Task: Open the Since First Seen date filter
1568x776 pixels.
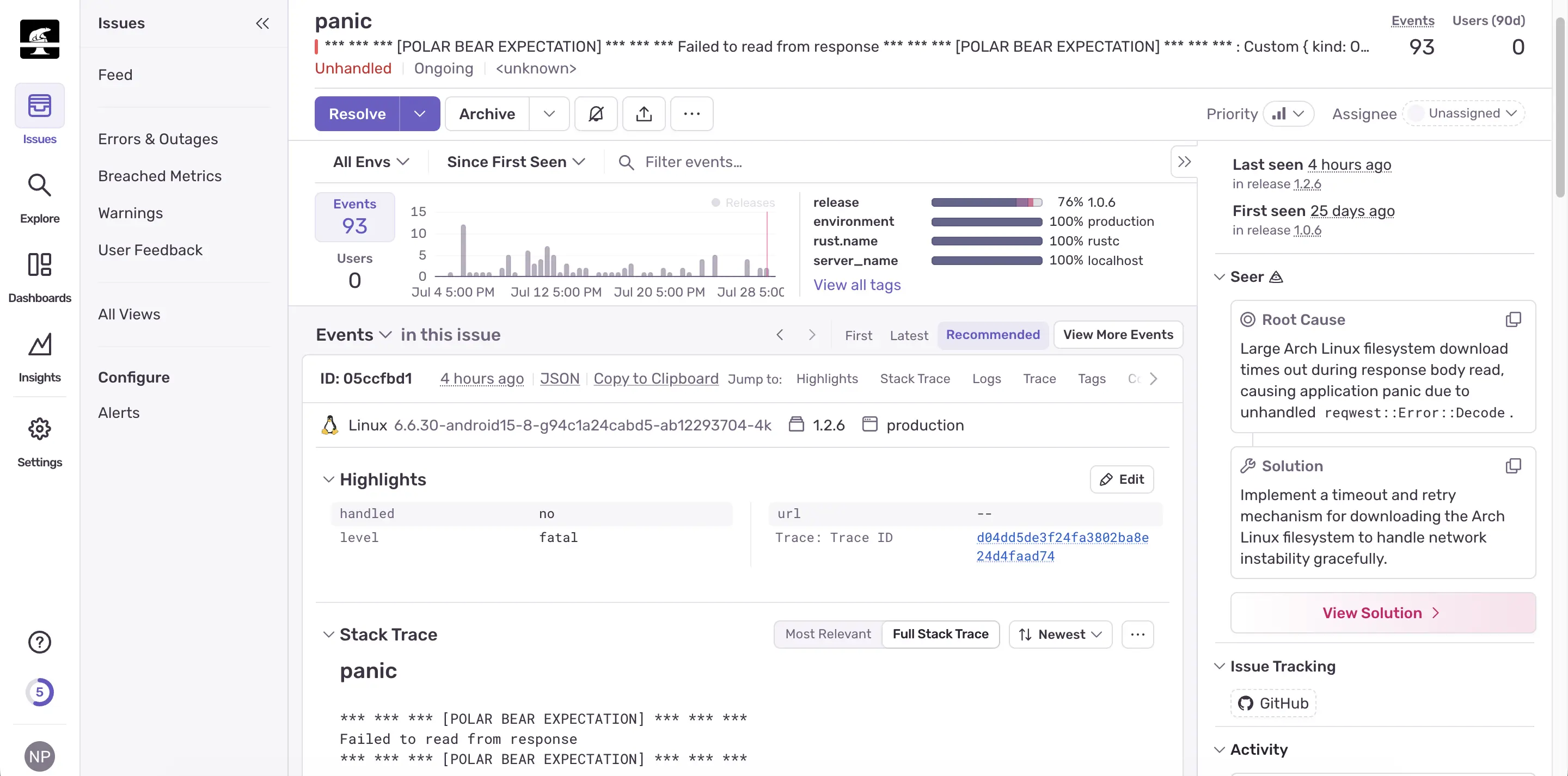Action: [516, 162]
